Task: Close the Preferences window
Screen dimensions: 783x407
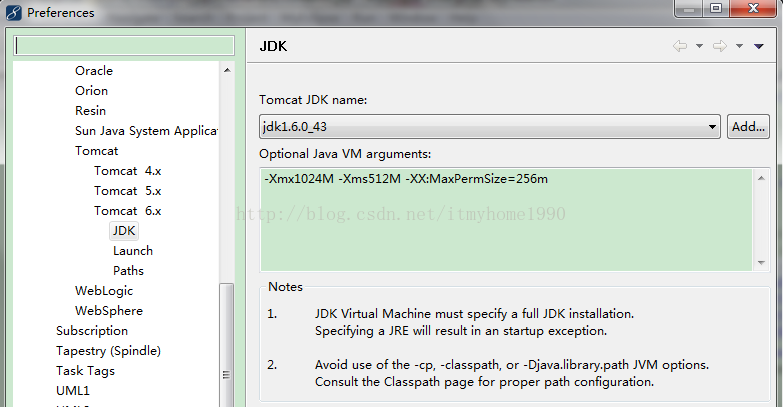Action: tap(754, 8)
